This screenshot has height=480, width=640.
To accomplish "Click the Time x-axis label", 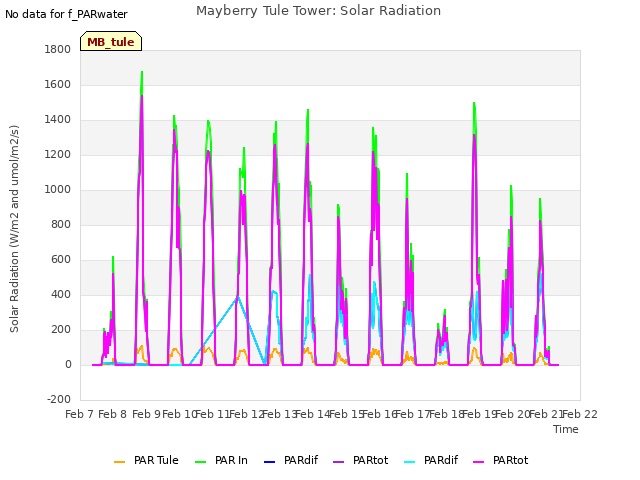I will [x=566, y=429].
